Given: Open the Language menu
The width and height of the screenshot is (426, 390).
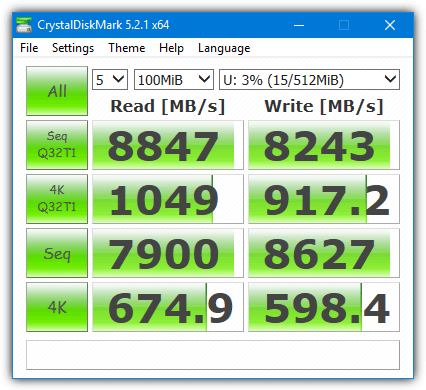Looking at the screenshot, I should 224,48.
